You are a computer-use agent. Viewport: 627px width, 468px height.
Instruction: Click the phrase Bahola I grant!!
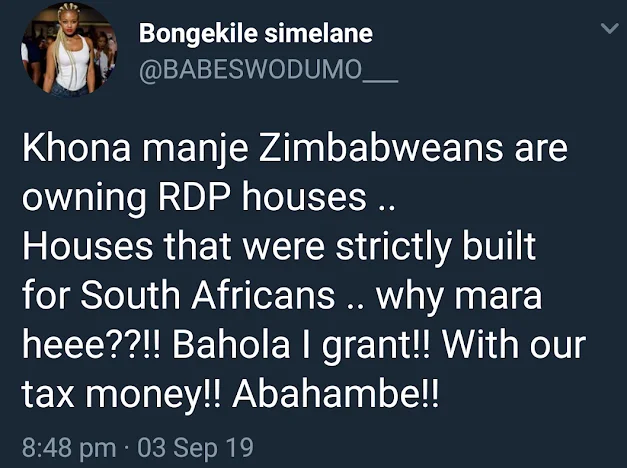pyautogui.click(x=301, y=346)
